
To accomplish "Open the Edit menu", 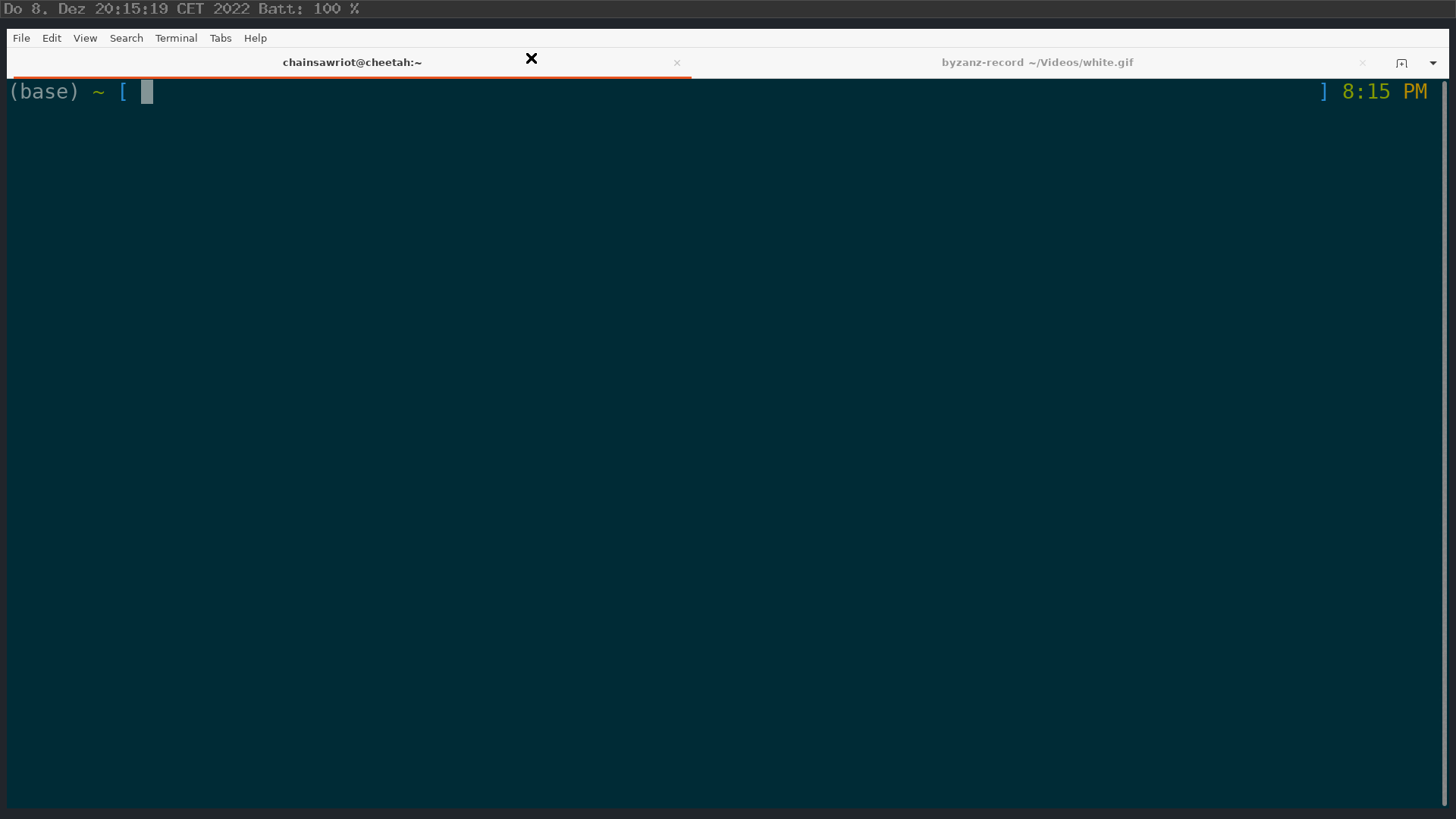I will (x=52, y=38).
